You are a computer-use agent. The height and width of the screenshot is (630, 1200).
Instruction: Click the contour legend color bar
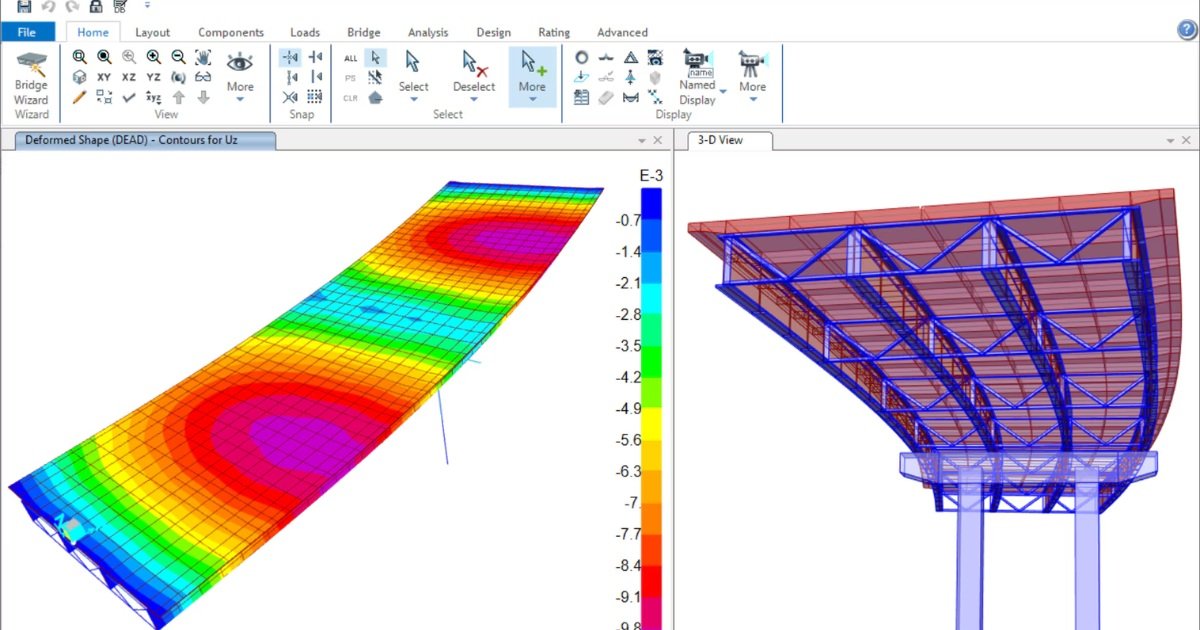pyautogui.click(x=651, y=400)
